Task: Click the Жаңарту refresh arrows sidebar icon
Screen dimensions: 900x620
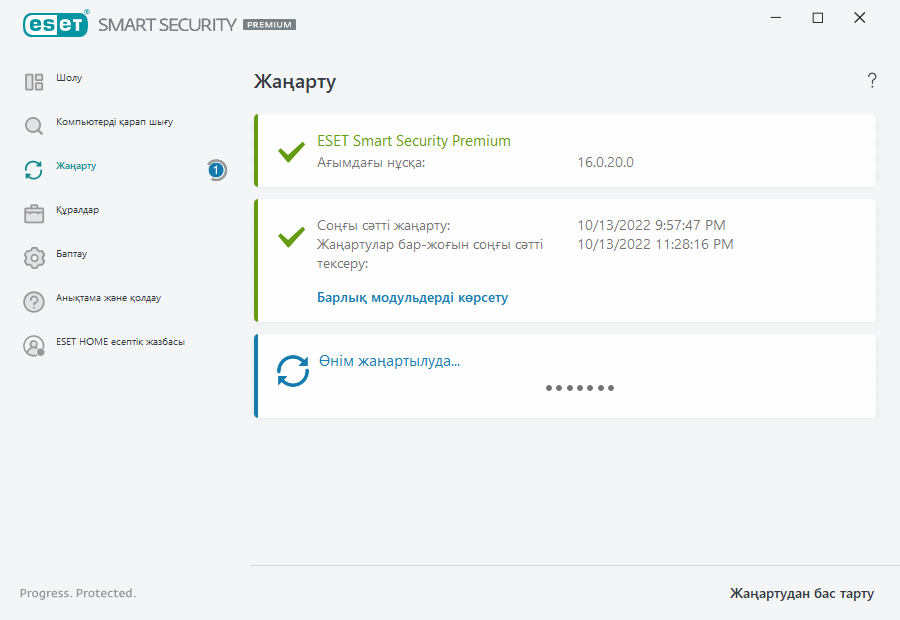Action: click(34, 170)
